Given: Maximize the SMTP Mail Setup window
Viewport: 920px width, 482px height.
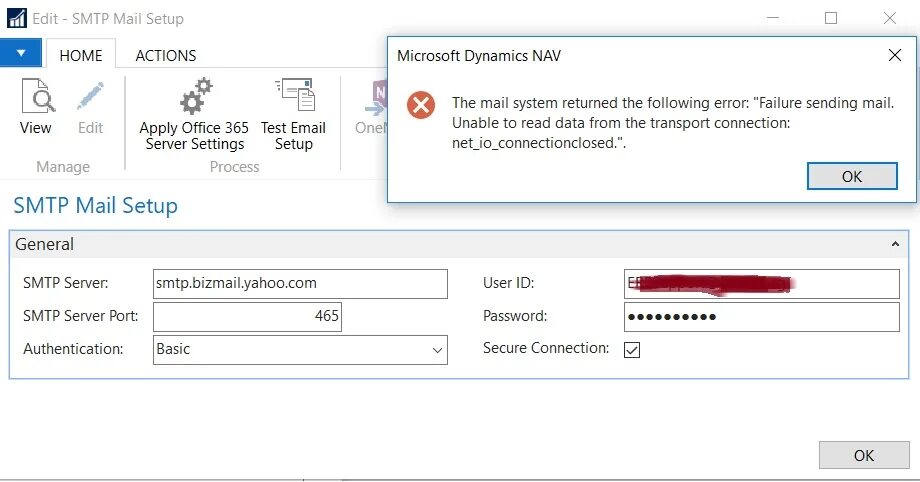Looking at the screenshot, I should (831, 18).
